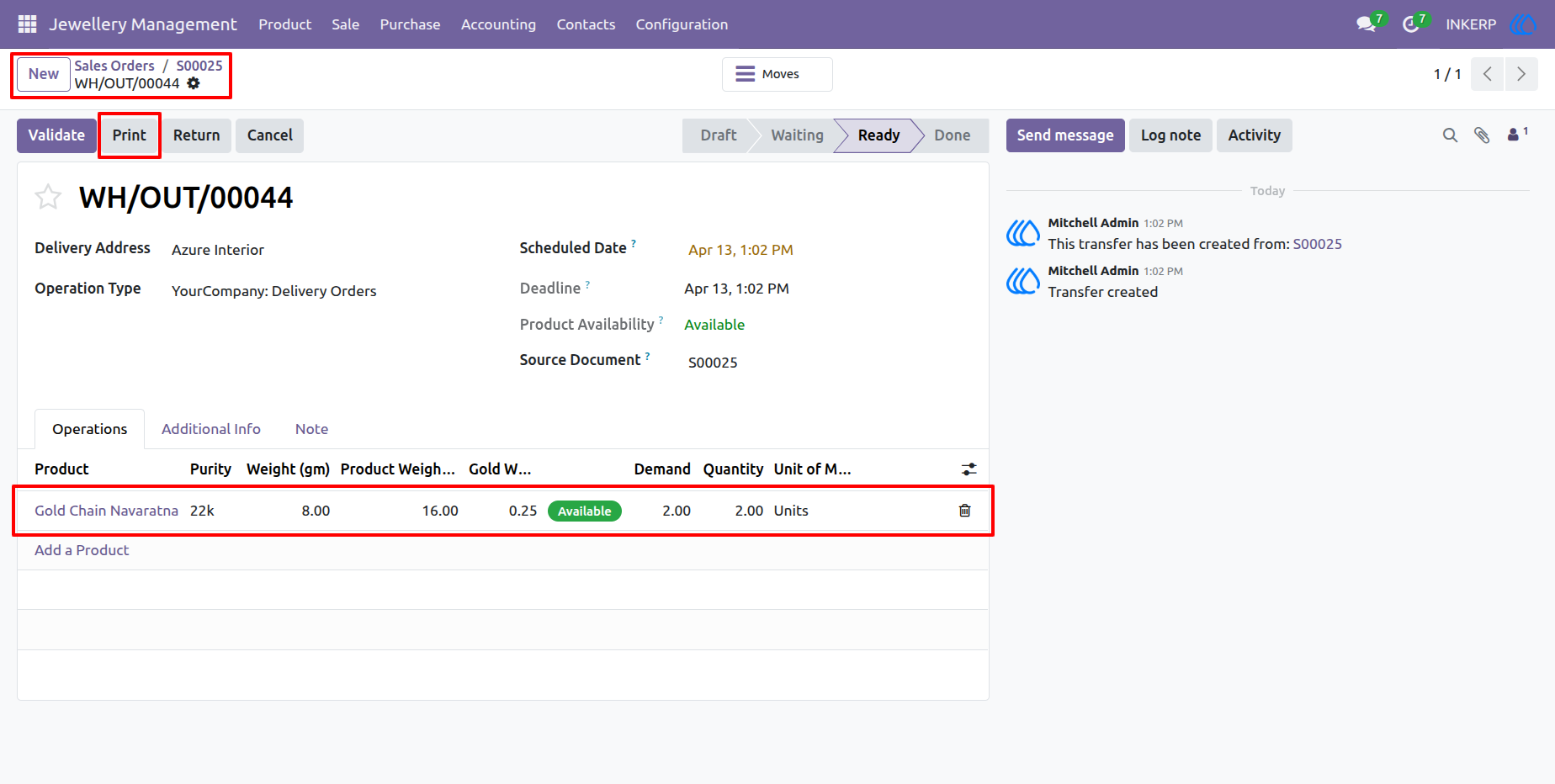Open column settings adjust icon in table
This screenshot has width=1555, height=784.
969,469
